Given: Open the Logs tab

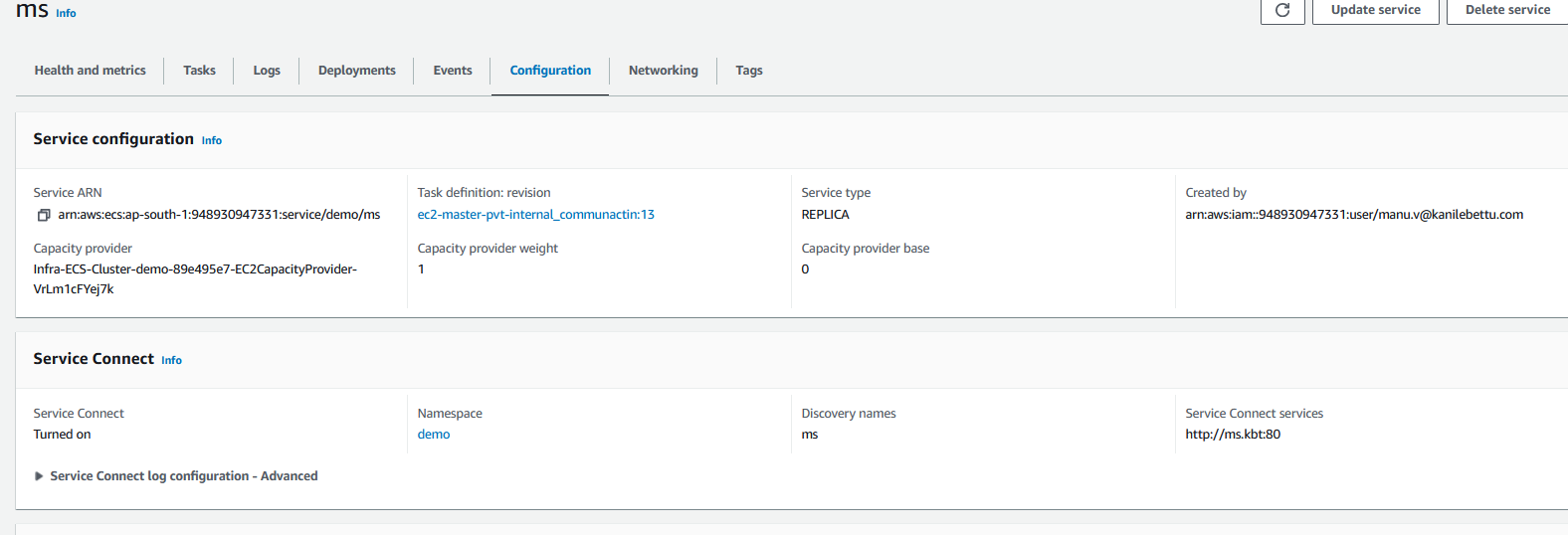Looking at the screenshot, I should tap(267, 71).
